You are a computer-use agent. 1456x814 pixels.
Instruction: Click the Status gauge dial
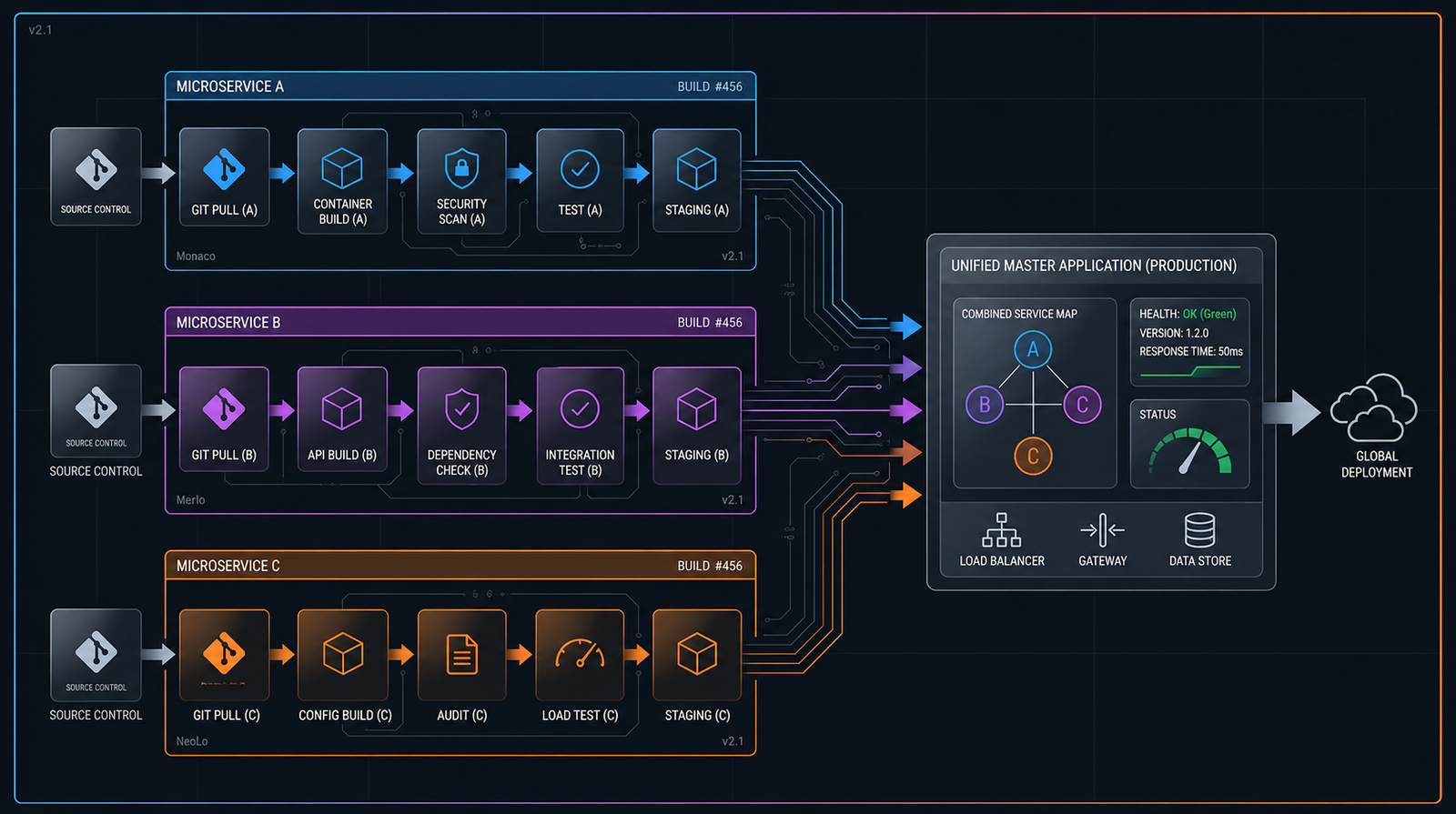click(x=1190, y=450)
